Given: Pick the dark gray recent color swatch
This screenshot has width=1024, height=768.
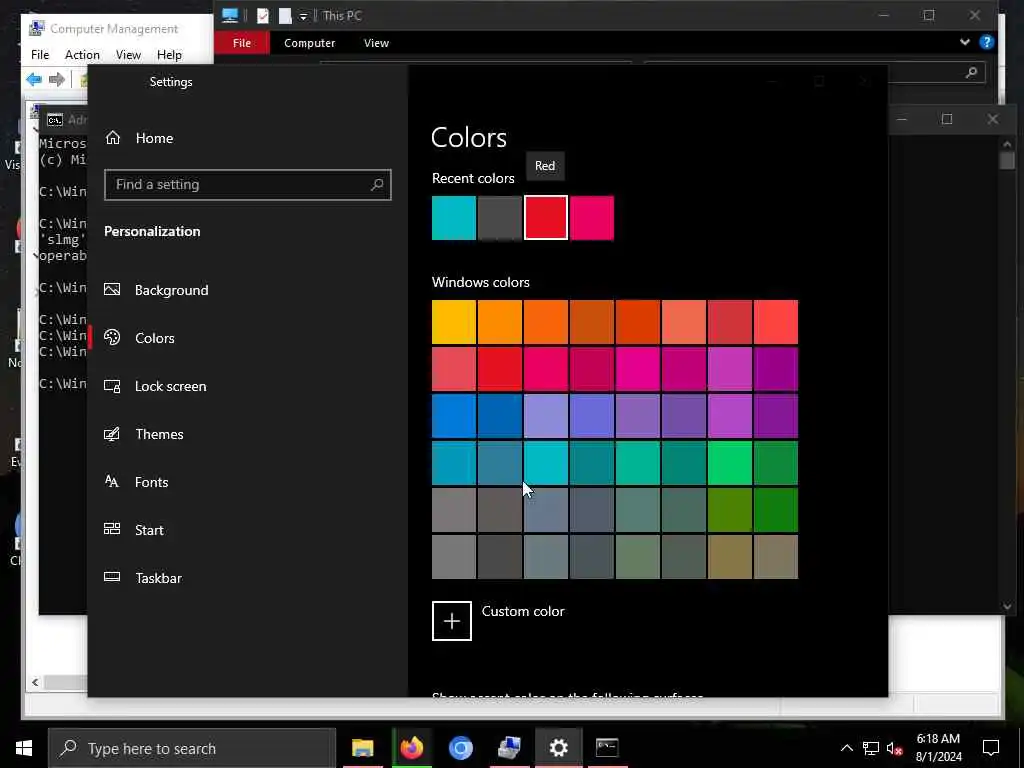Looking at the screenshot, I should [x=500, y=218].
